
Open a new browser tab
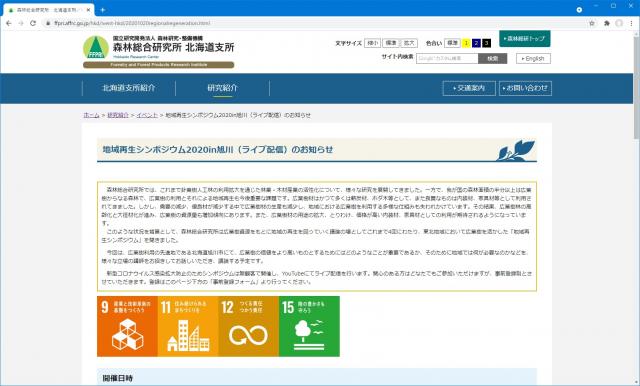pos(102,10)
